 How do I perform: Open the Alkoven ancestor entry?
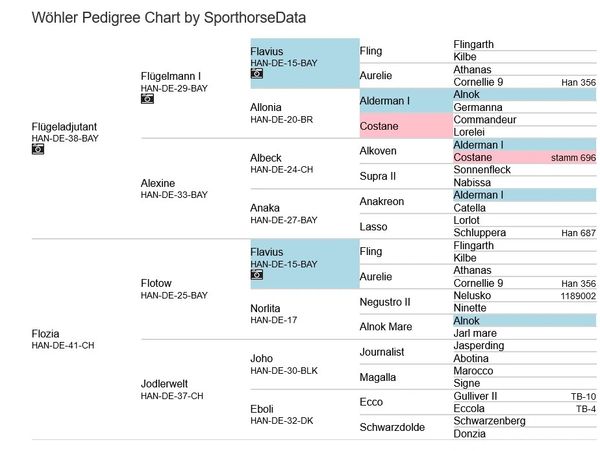(x=380, y=151)
